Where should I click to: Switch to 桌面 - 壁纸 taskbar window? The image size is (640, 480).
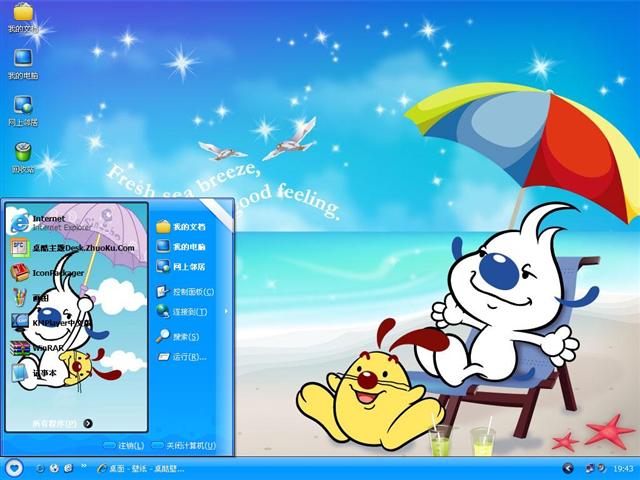140,468
